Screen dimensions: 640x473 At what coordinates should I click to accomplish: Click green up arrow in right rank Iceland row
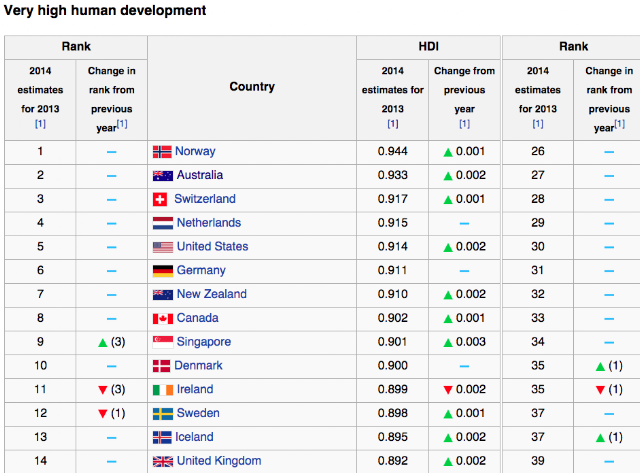coord(600,438)
